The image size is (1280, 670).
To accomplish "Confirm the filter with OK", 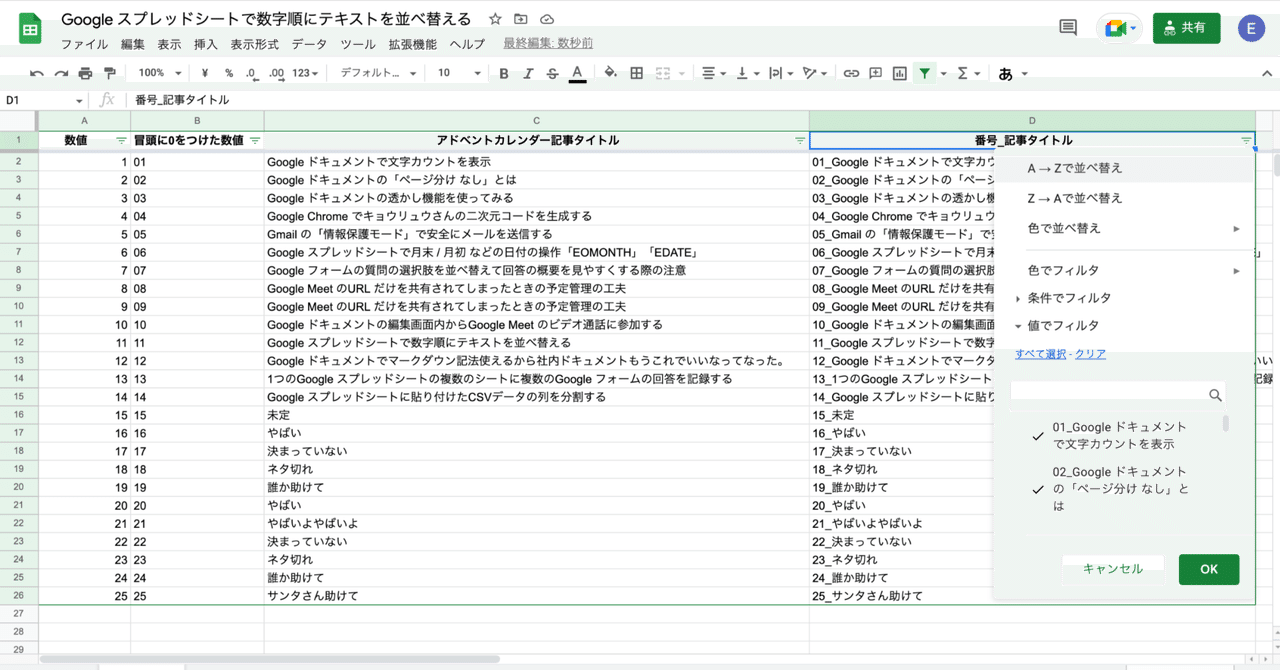I will [1208, 568].
